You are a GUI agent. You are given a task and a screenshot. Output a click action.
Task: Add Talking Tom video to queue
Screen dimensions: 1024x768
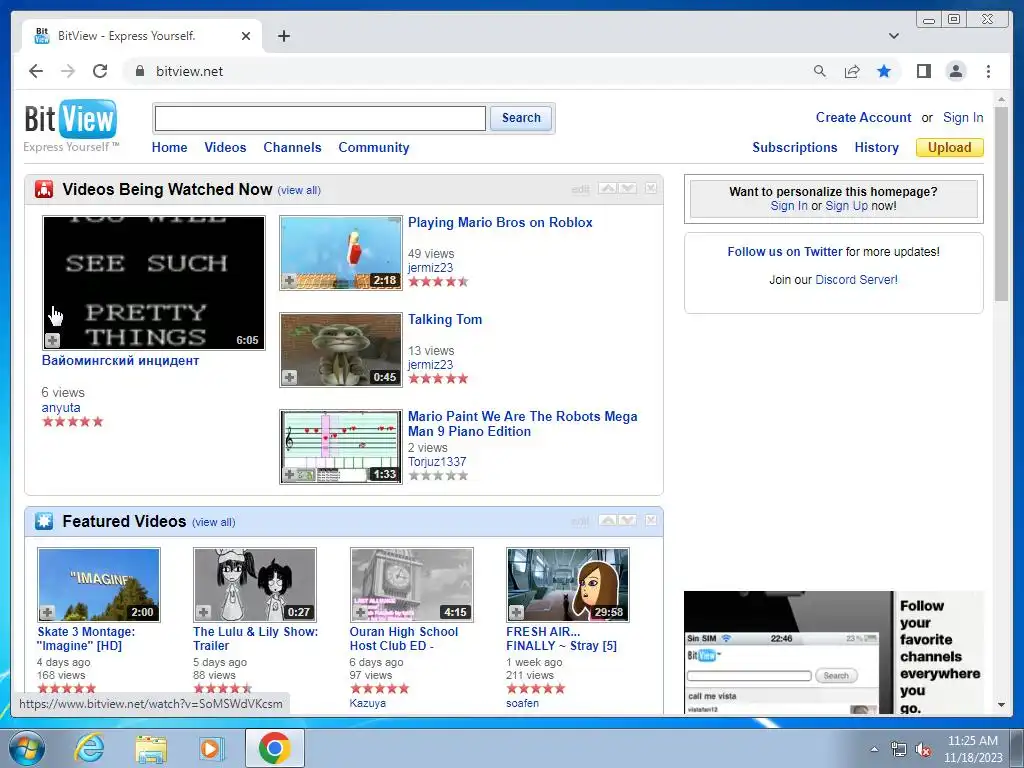(x=289, y=377)
